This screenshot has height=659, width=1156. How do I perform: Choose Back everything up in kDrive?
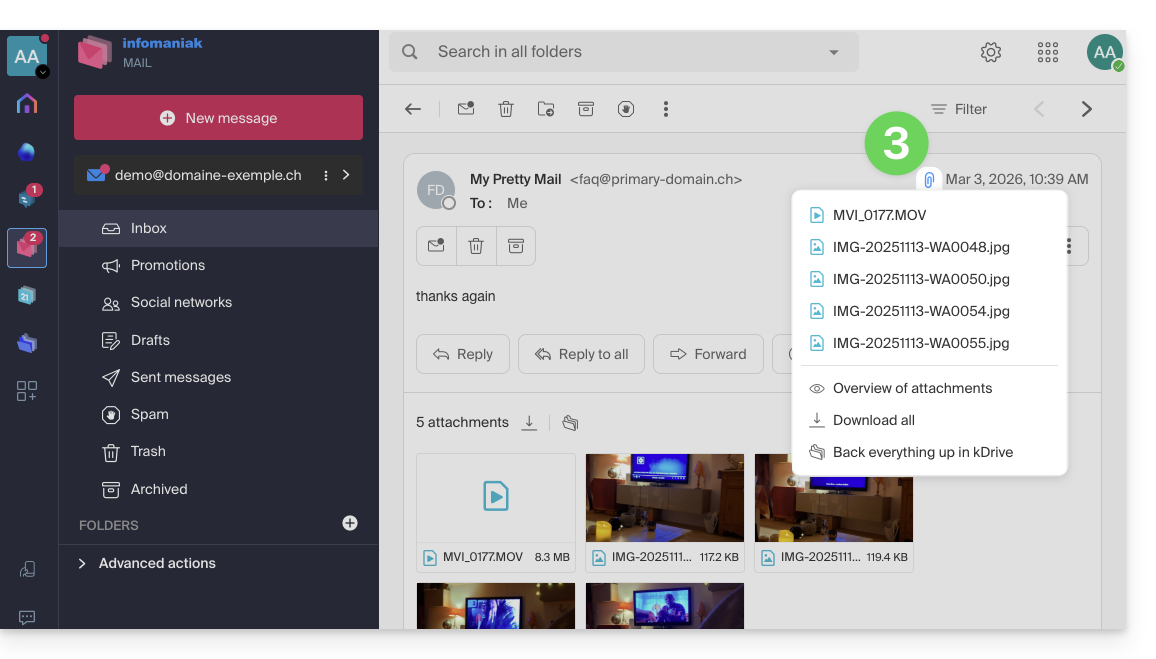click(922, 452)
